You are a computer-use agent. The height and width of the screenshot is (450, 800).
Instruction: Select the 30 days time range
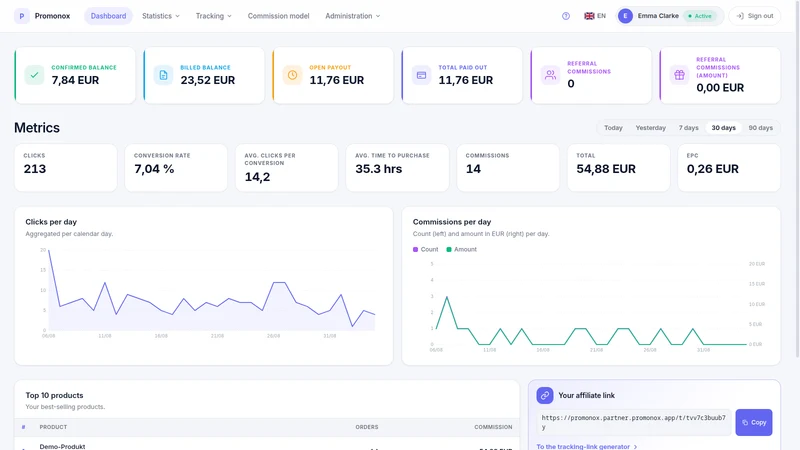point(723,128)
